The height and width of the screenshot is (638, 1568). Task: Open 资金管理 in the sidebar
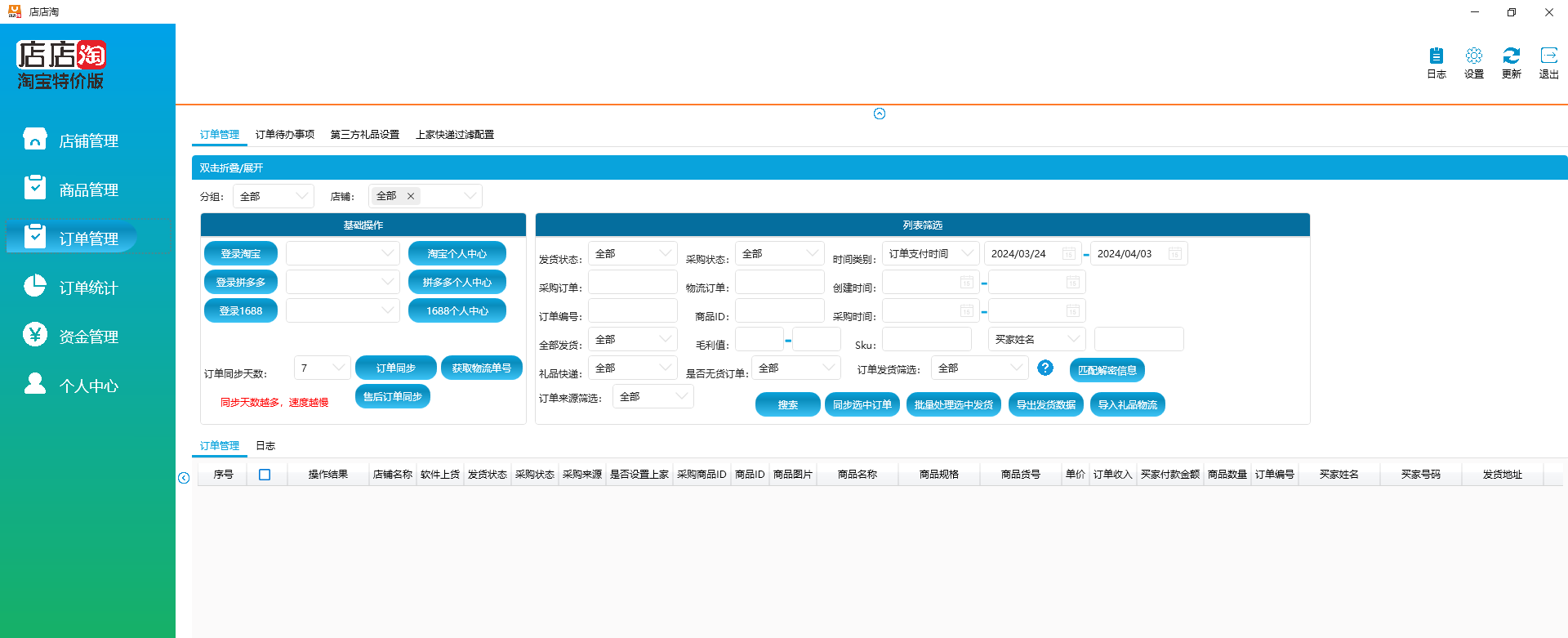72,337
